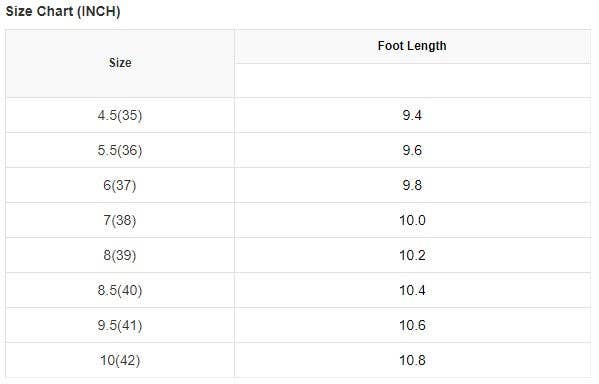Screen dimensions: 599x384
Task: Click the 4.5(35) size cell
Action: tap(120, 115)
